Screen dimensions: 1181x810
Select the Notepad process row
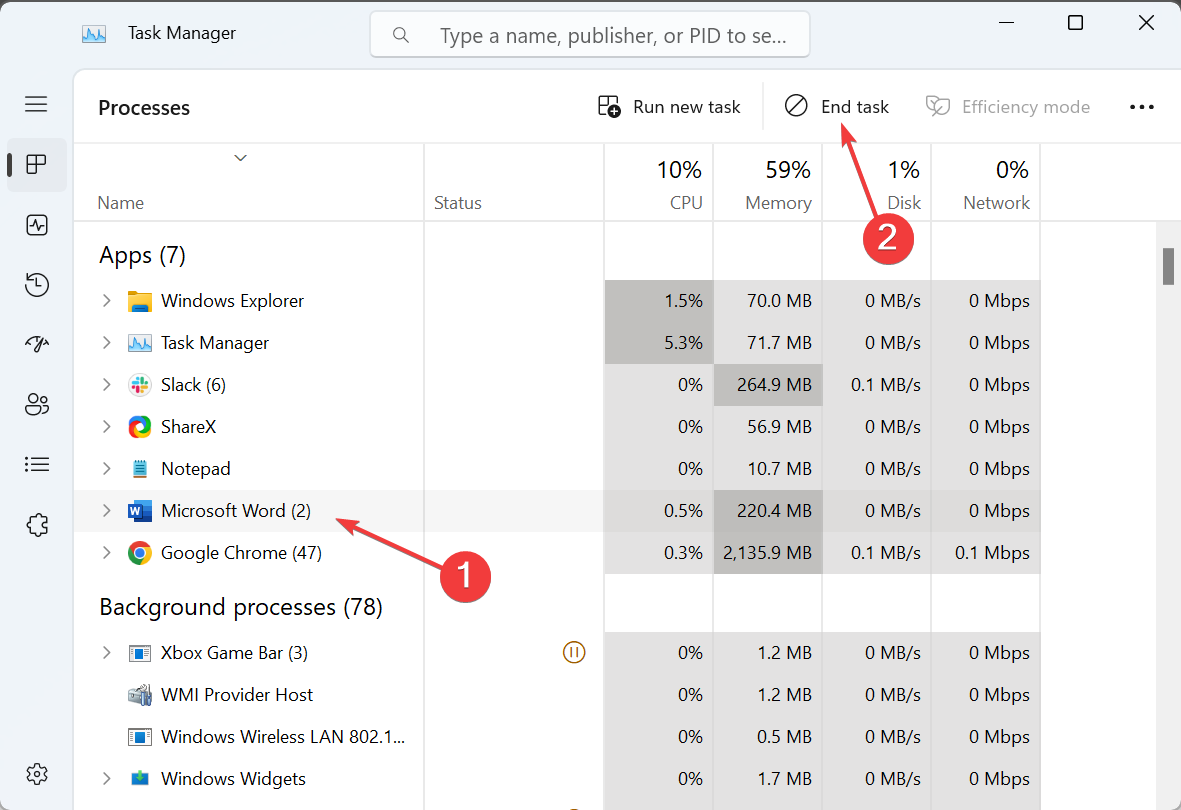196,469
